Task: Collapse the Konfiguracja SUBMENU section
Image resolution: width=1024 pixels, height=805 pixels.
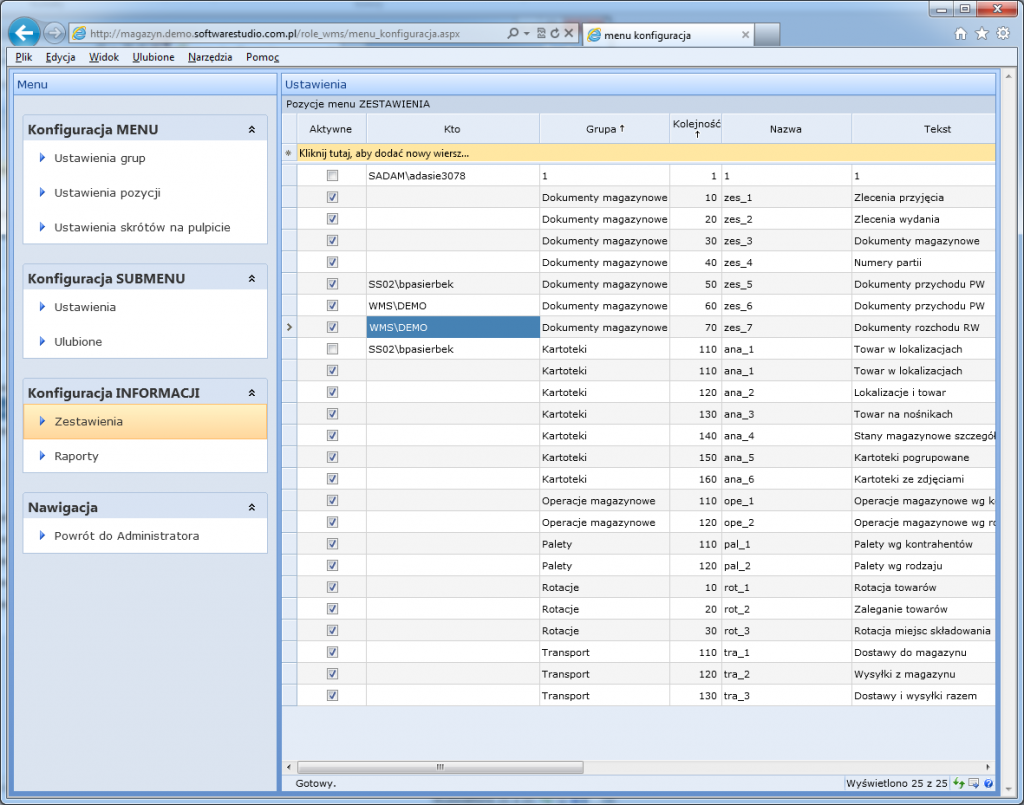Action: (x=252, y=279)
